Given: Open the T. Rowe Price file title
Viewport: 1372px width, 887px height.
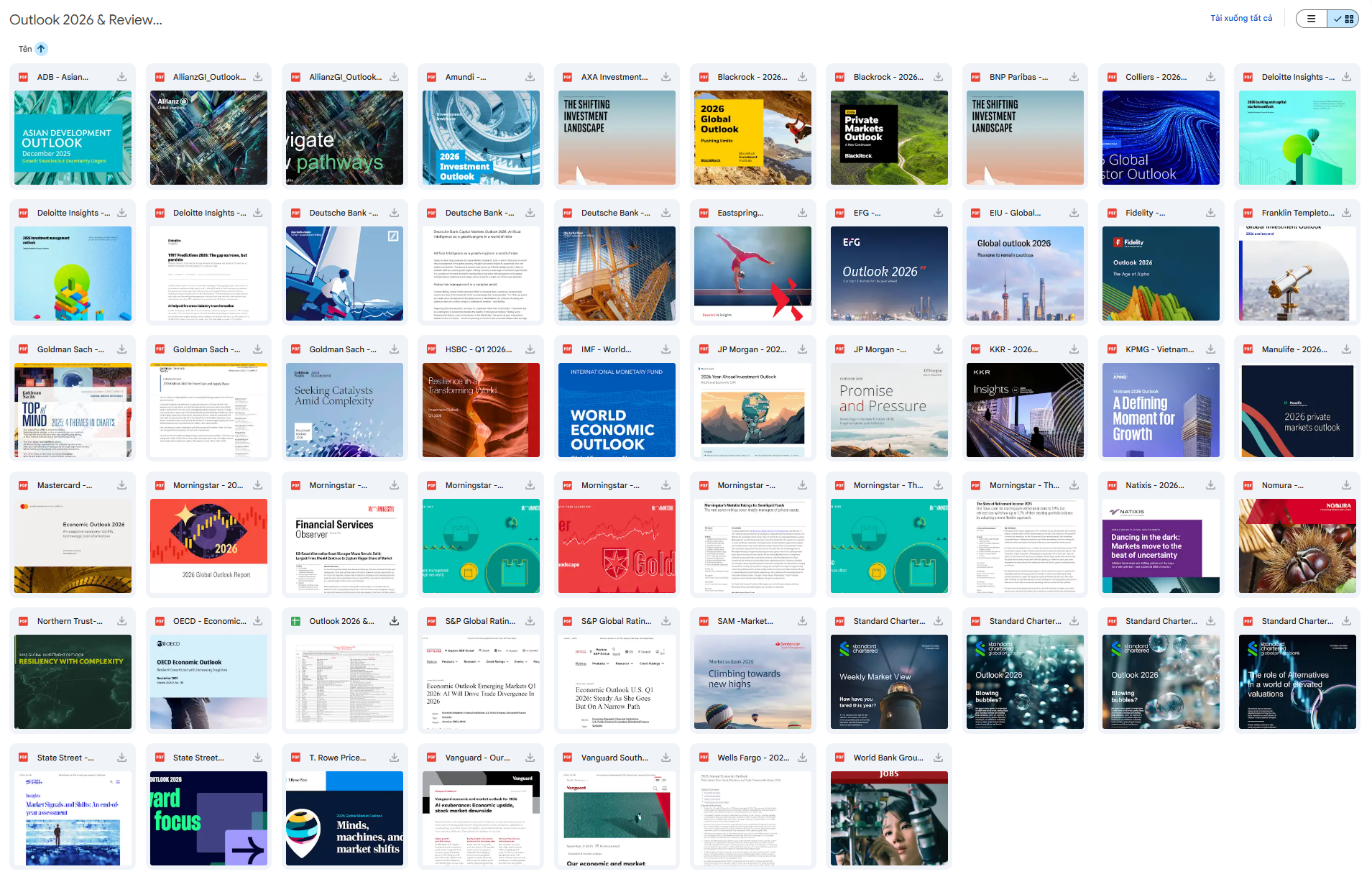Looking at the screenshot, I should point(337,758).
